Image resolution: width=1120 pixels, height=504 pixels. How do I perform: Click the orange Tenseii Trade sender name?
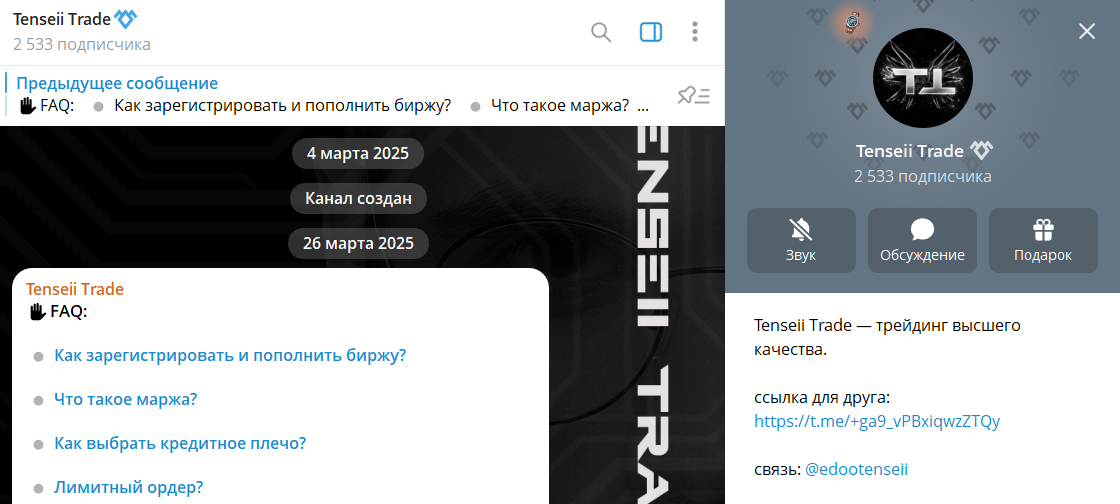tap(75, 289)
